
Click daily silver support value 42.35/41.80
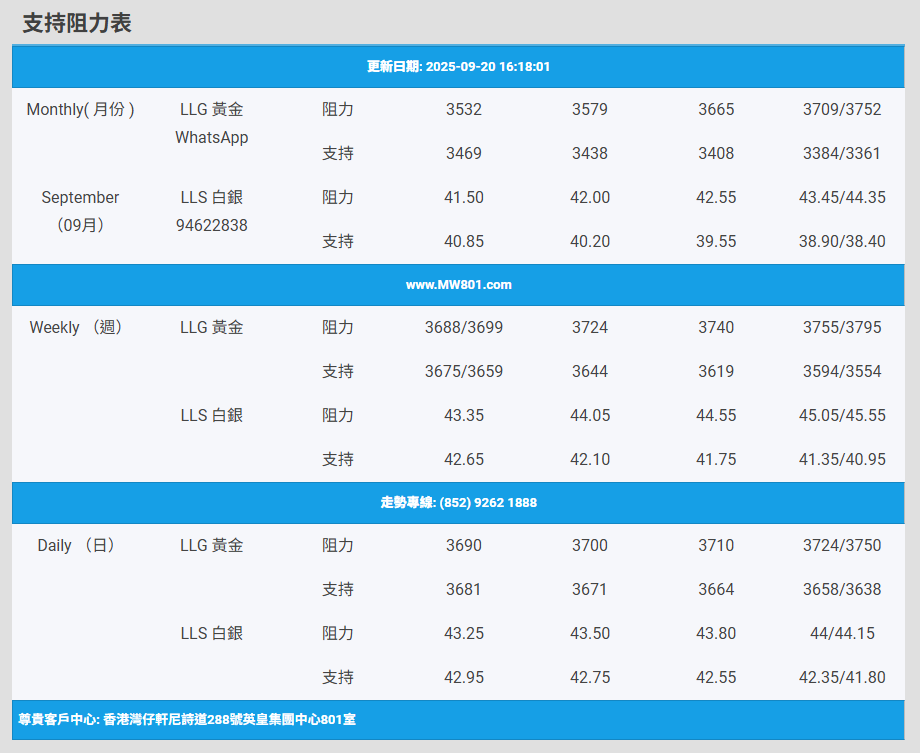pos(841,677)
